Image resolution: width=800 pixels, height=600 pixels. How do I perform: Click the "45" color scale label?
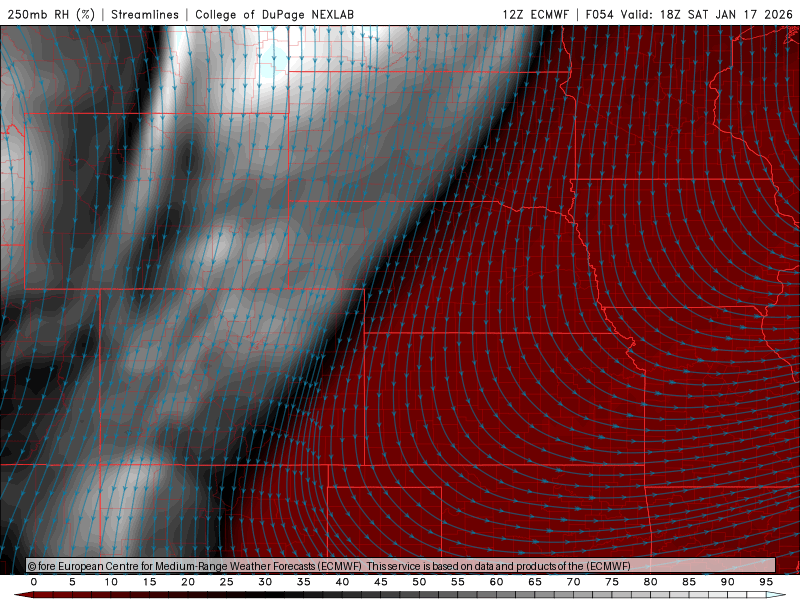(381, 582)
